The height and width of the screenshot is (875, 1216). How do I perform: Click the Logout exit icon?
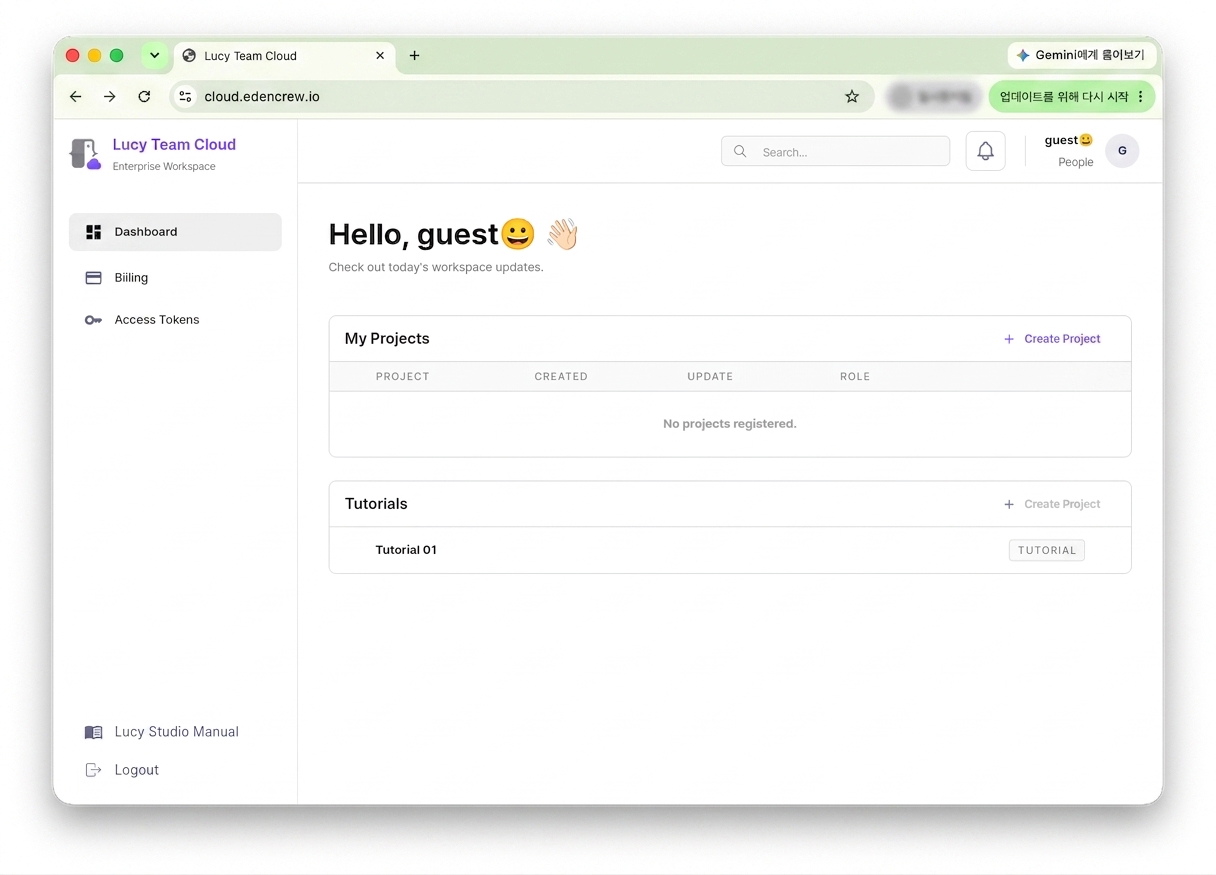94,770
